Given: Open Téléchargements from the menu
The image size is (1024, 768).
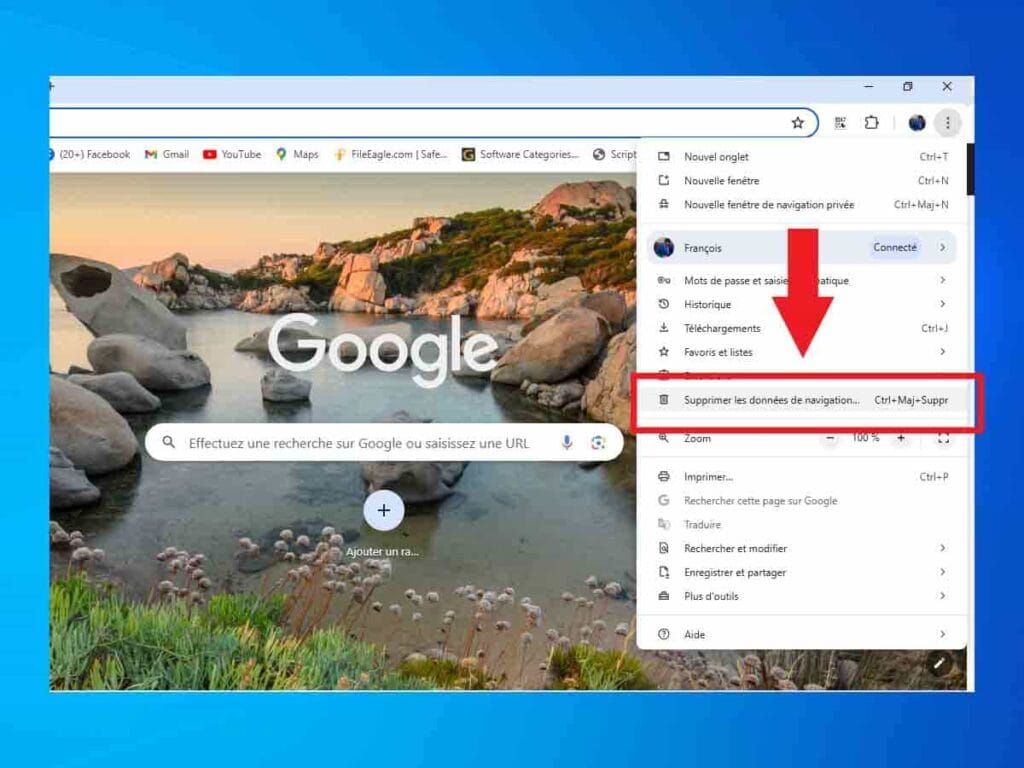Looking at the screenshot, I should (722, 328).
